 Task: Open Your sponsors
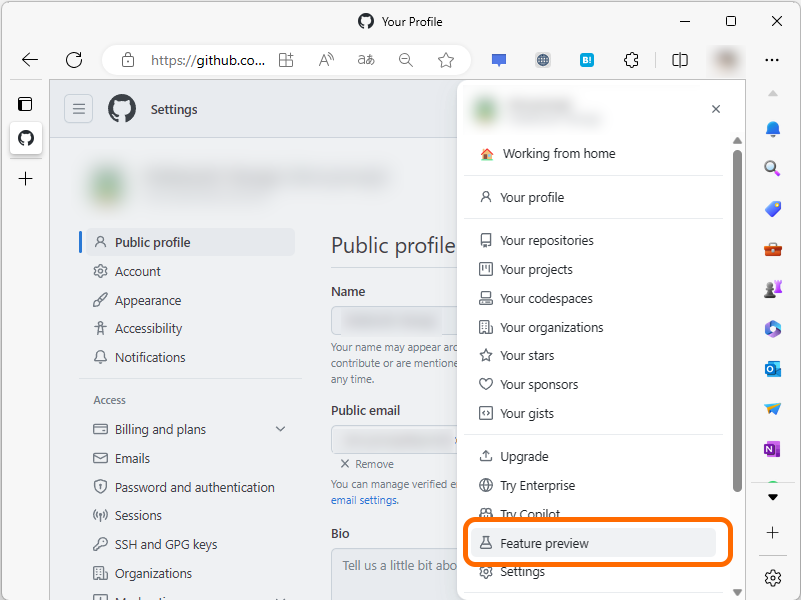pyautogui.click(x=594, y=384)
